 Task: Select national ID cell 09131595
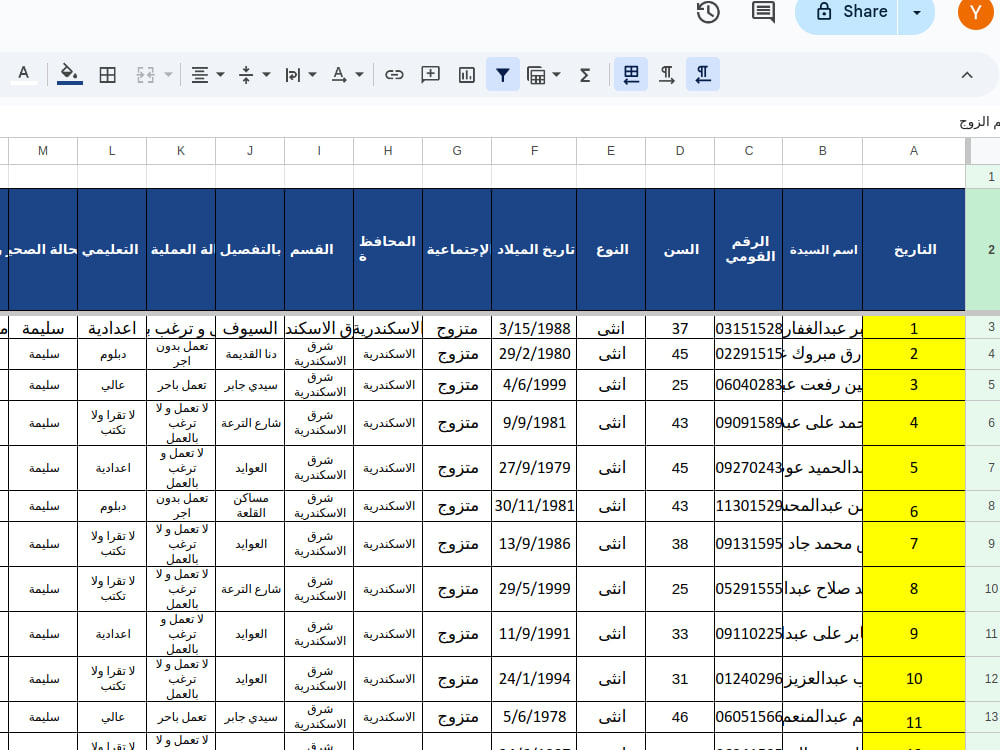[x=749, y=544]
